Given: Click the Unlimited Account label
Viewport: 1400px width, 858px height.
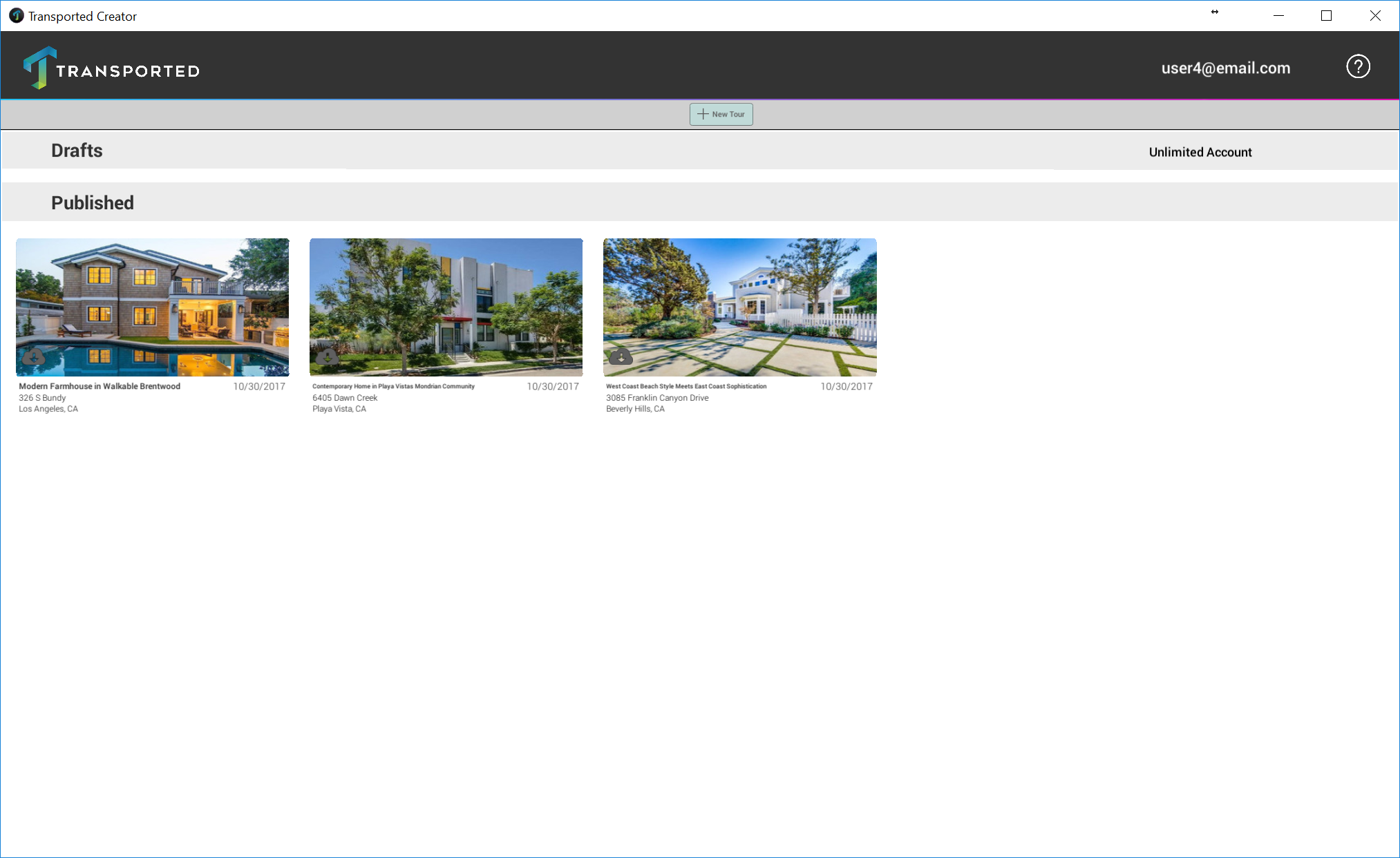Looking at the screenshot, I should pyautogui.click(x=1200, y=152).
